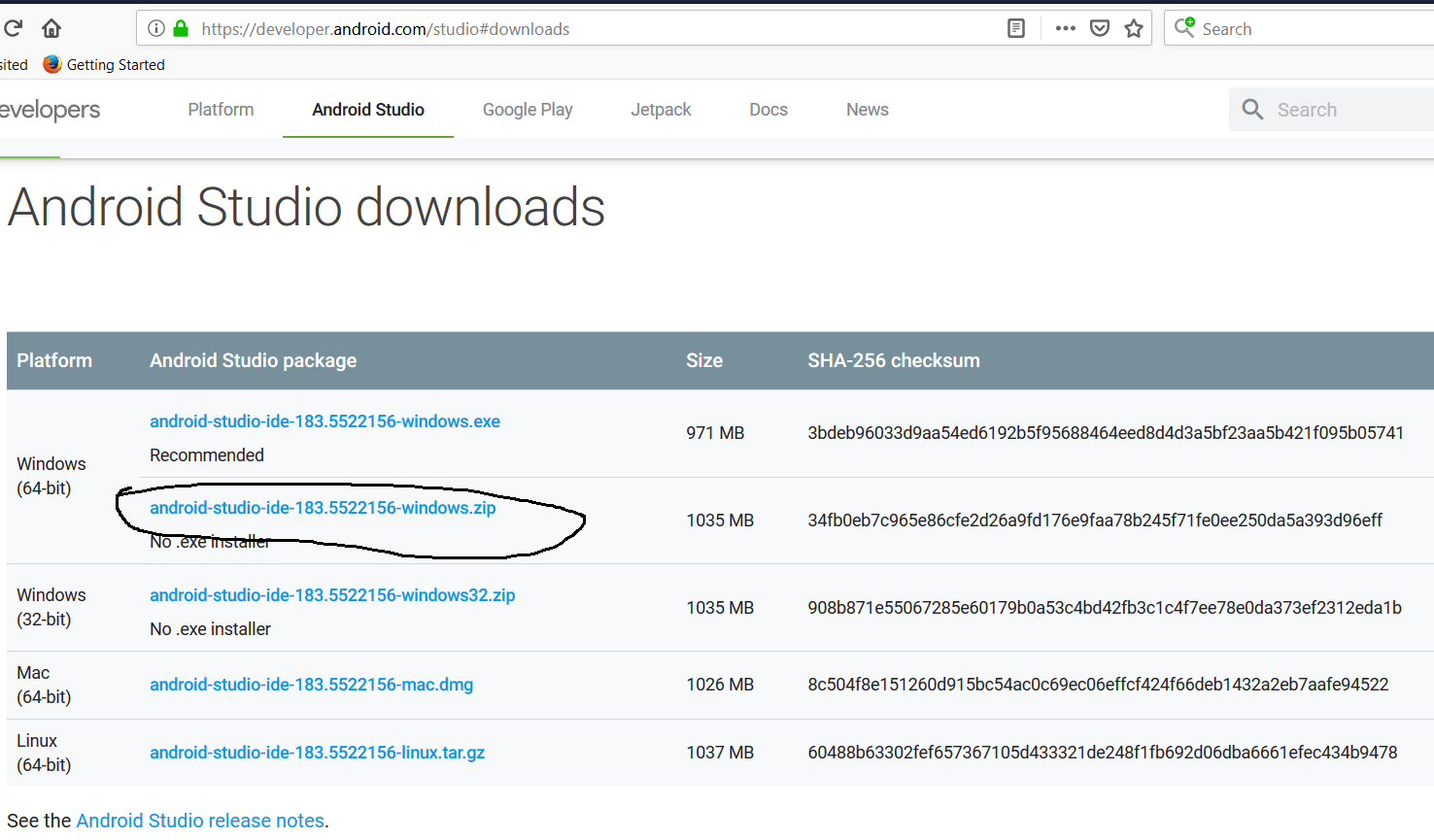Click the SHA-256 checksum column header

pos(894,360)
